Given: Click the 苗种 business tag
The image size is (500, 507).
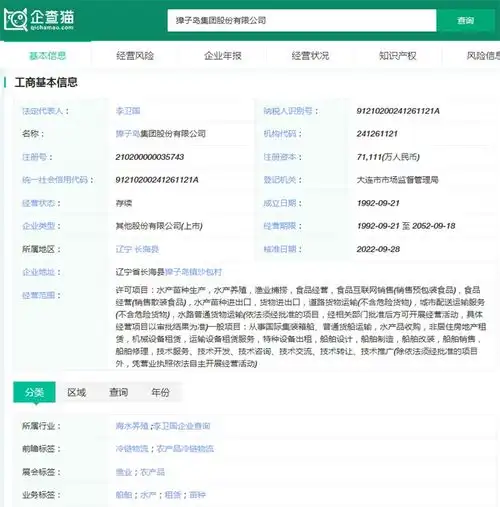Looking at the screenshot, I should click(x=197, y=495).
